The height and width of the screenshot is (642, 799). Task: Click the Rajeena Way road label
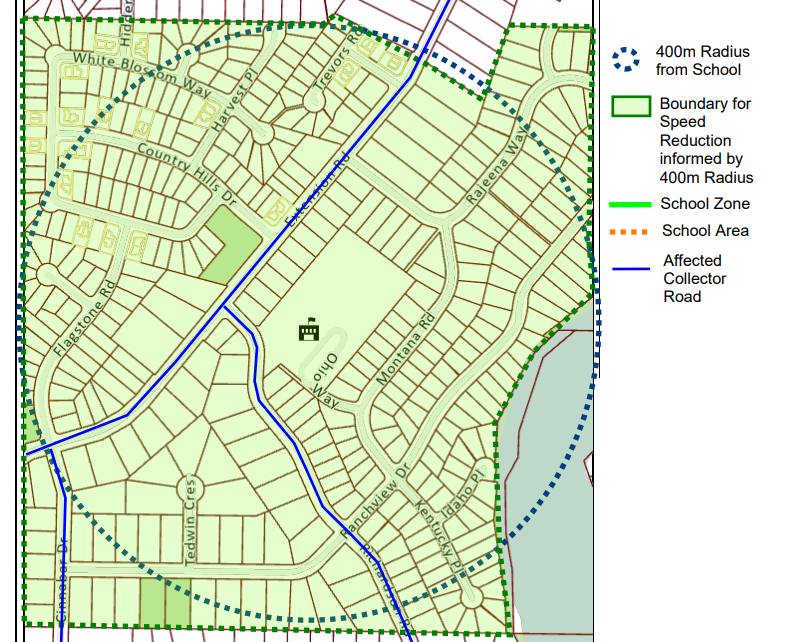click(x=496, y=170)
